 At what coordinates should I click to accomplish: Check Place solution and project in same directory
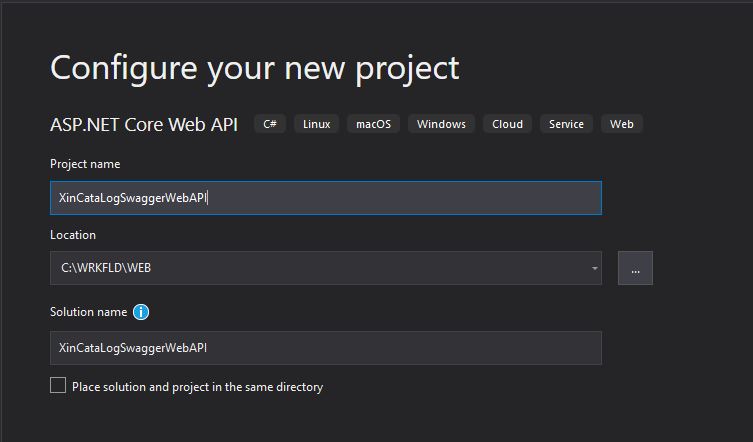58,385
